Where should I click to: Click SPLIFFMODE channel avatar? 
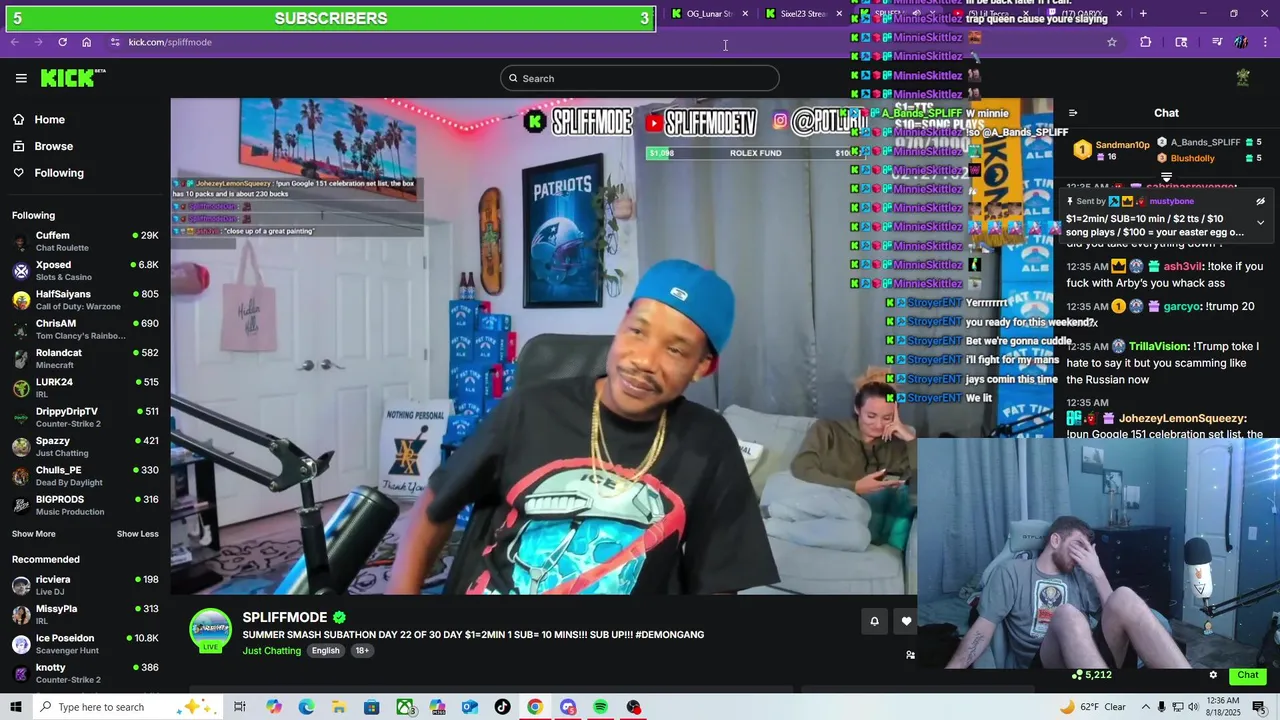pyautogui.click(x=210, y=630)
